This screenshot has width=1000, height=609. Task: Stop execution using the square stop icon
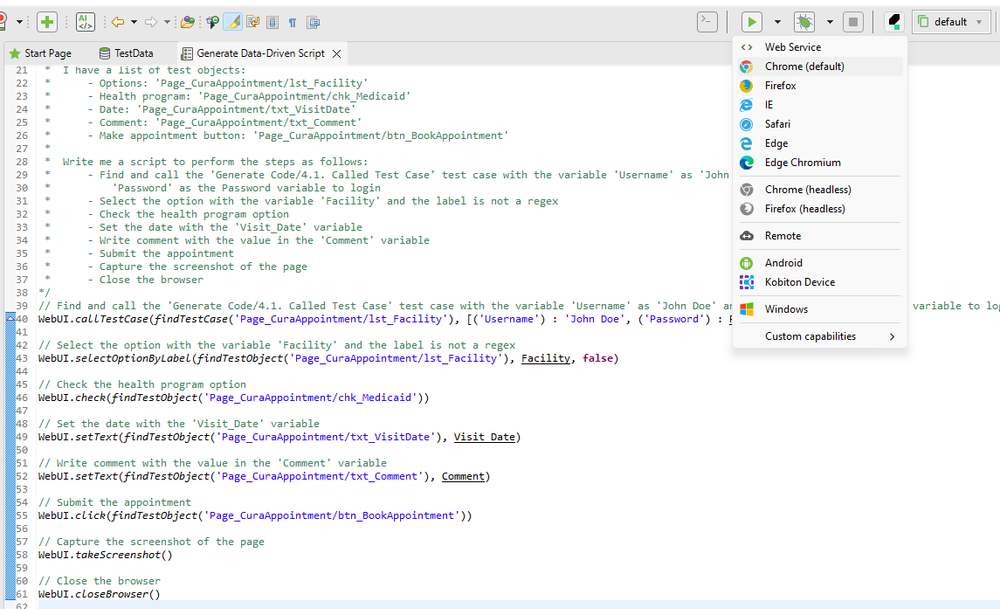(854, 21)
